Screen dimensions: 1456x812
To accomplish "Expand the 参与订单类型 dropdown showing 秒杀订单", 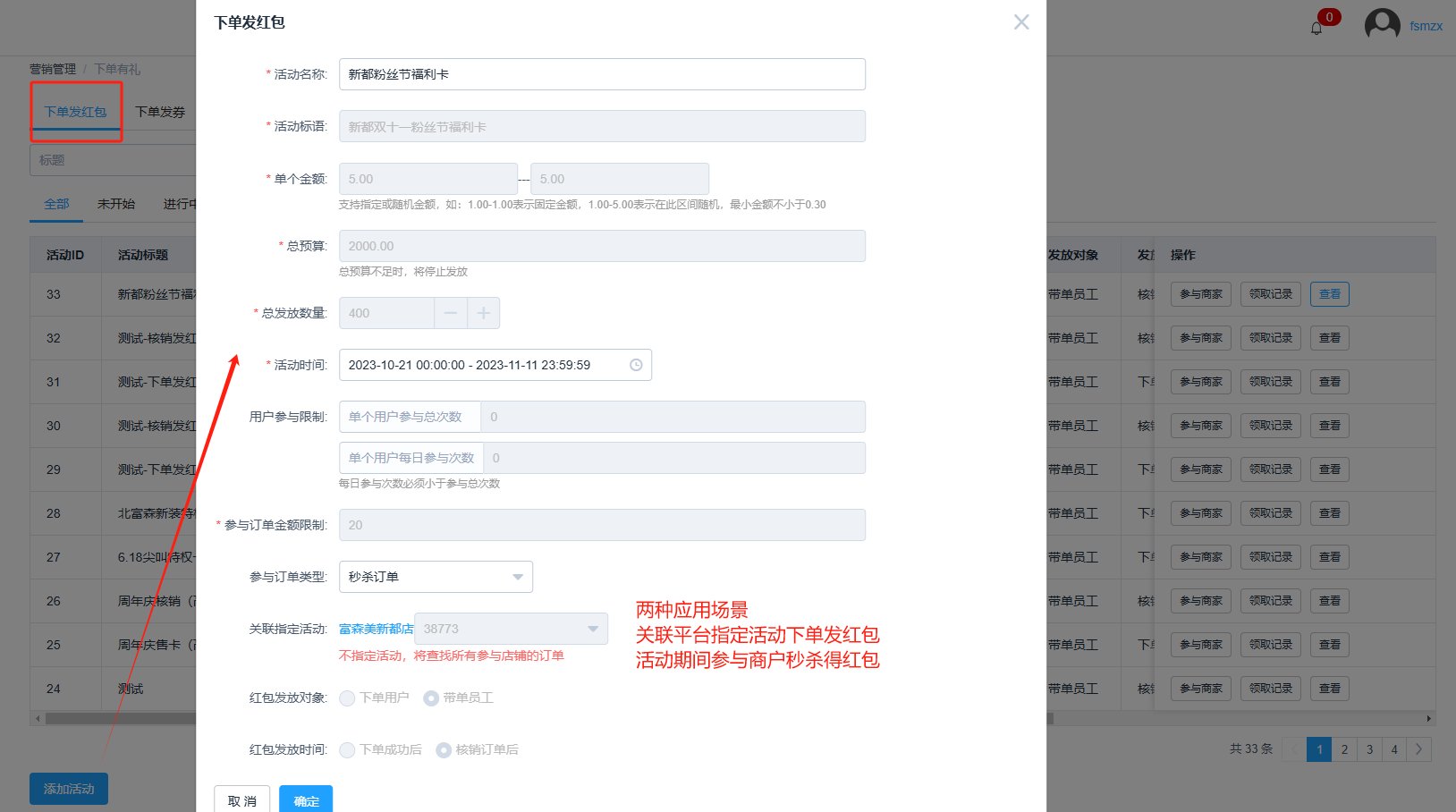I will coord(436,577).
